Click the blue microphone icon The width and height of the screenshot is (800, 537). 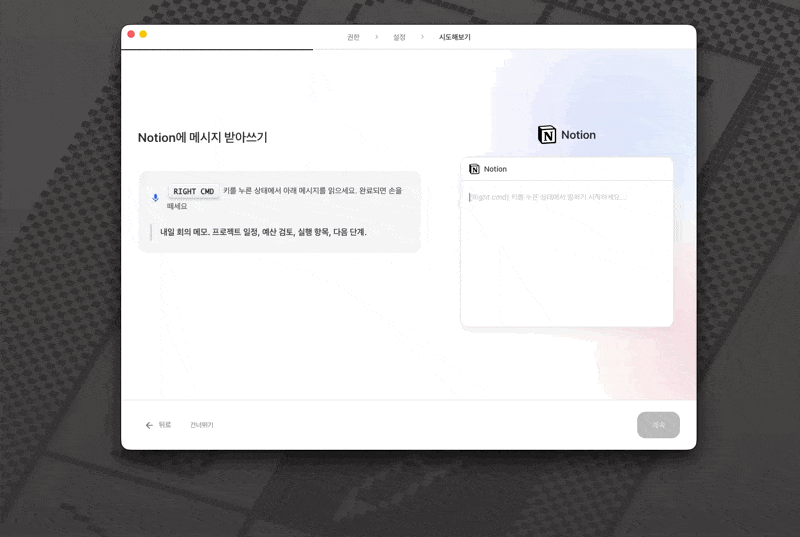tap(155, 197)
